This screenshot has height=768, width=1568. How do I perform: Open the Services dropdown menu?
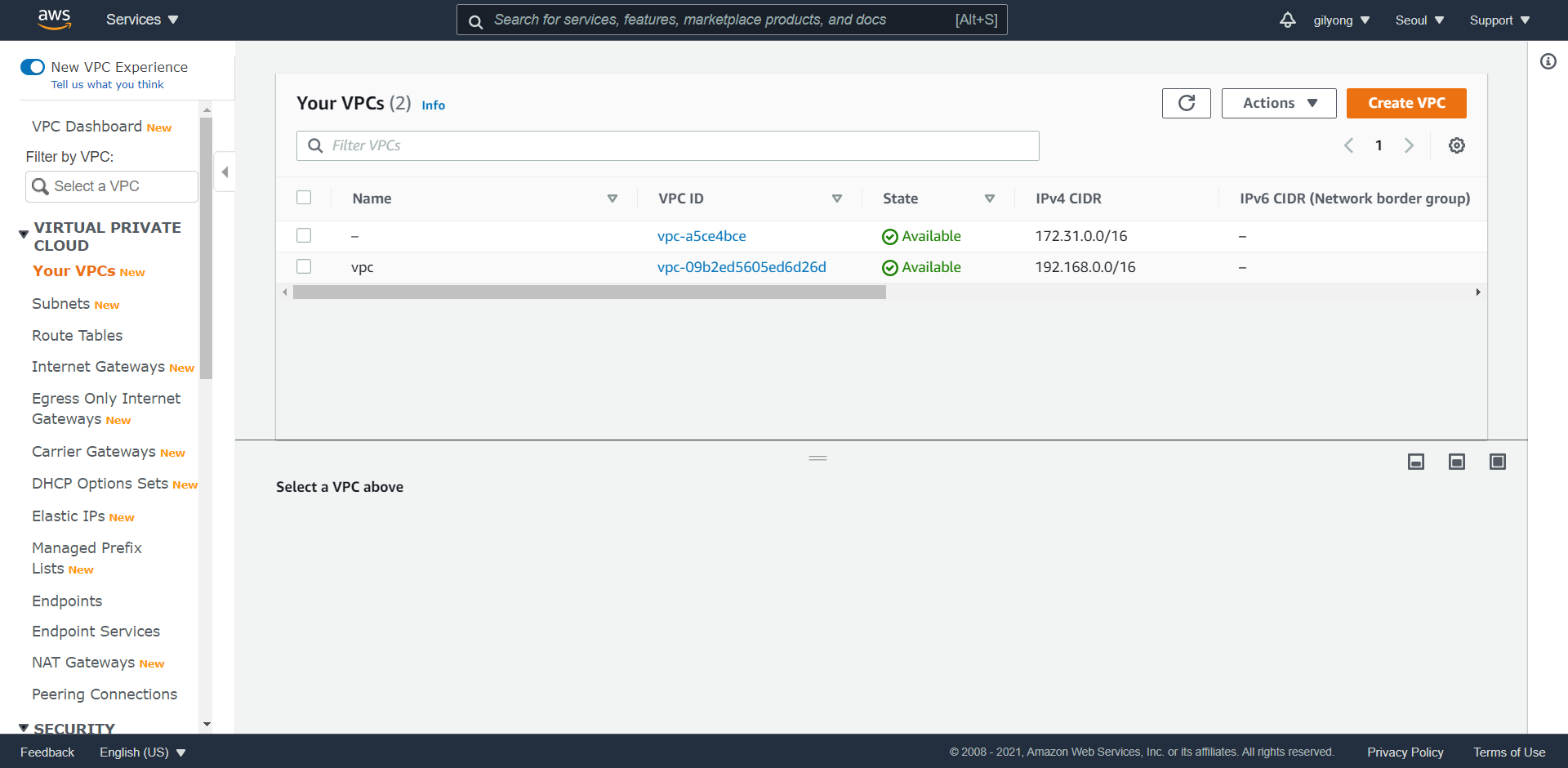142,20
